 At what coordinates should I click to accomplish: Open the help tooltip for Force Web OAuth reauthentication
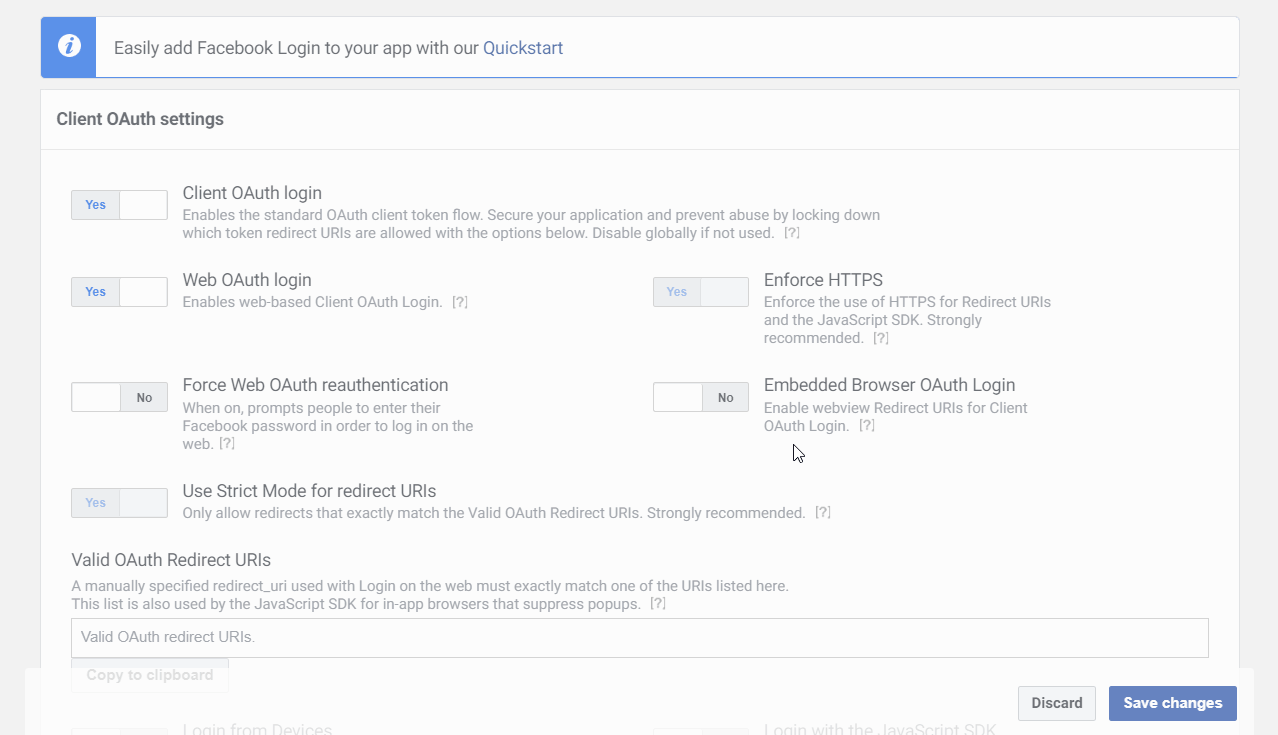[x=227, y=444]
